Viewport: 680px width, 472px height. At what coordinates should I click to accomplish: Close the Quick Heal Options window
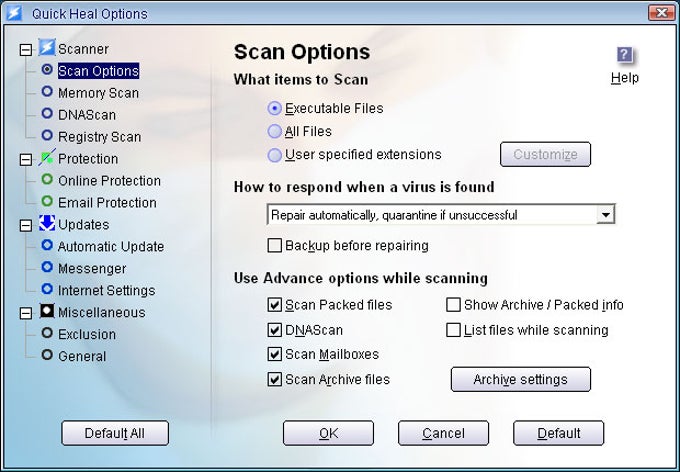(x=661, y=13)
